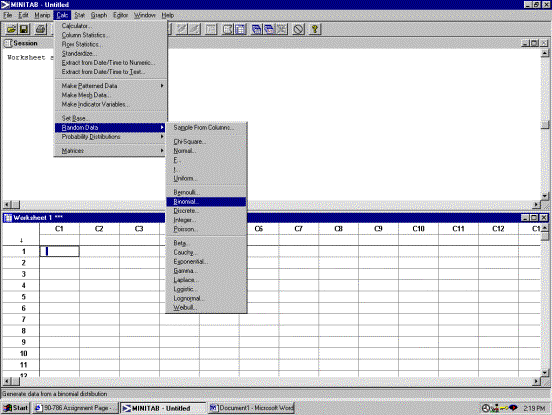Open the Stat menu

click(x=80, y=15)
